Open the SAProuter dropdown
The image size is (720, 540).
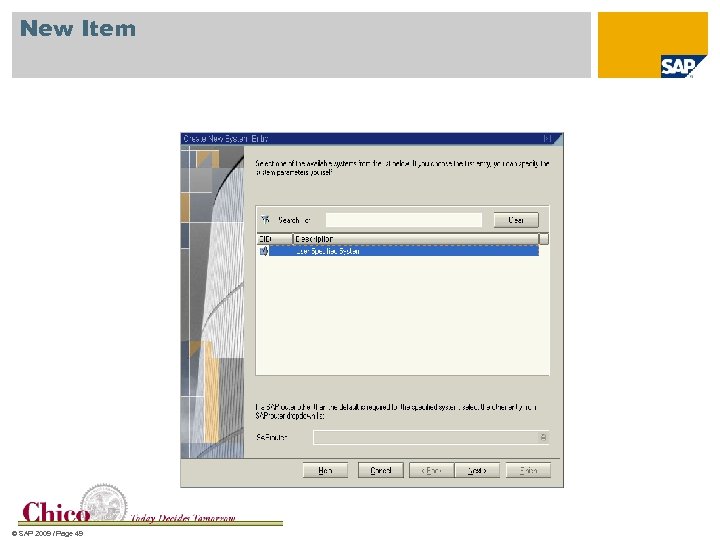tap(543, 438)
